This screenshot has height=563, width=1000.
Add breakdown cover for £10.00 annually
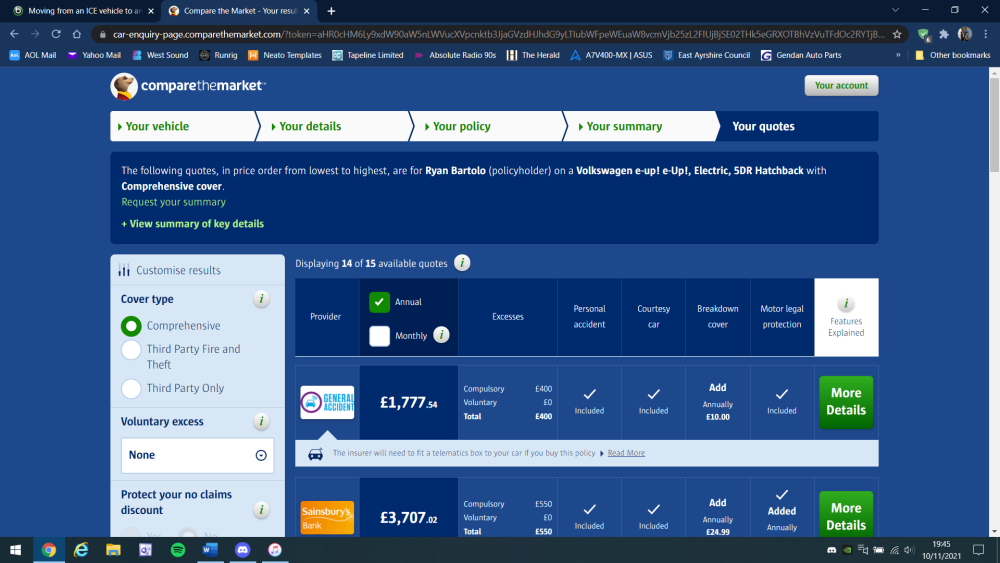(x=717, y=402)
